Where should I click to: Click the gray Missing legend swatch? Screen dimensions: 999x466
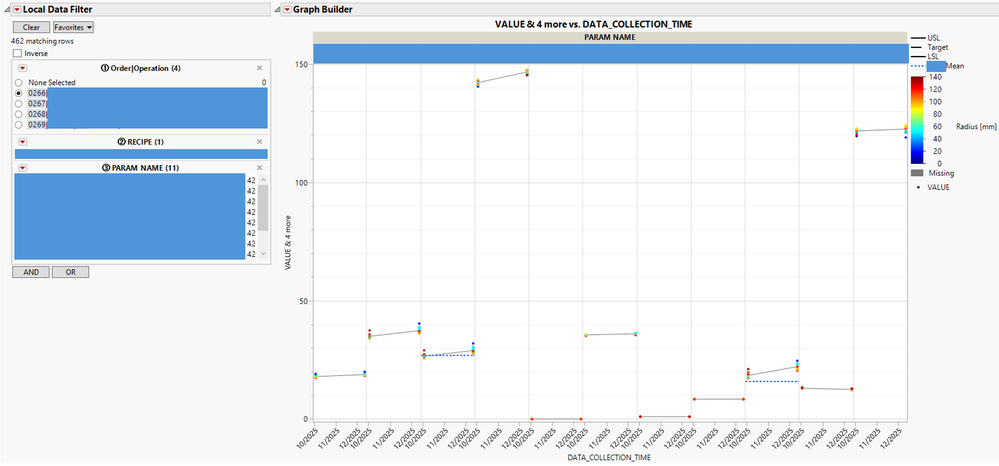coord(917,173)
